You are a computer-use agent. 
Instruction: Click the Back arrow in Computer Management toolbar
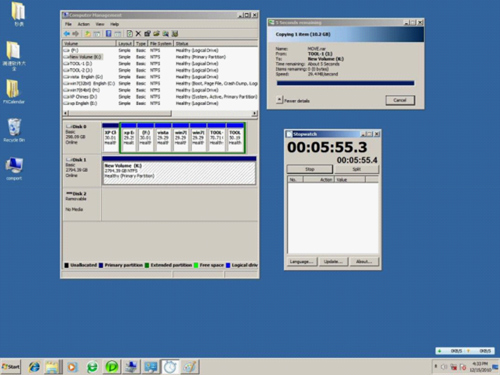click(67, 34)
